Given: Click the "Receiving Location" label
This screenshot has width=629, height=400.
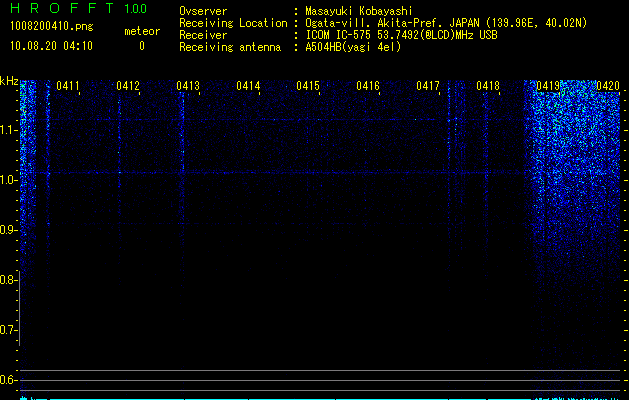Looking at the screenshot, I should [x=233, y=23].
